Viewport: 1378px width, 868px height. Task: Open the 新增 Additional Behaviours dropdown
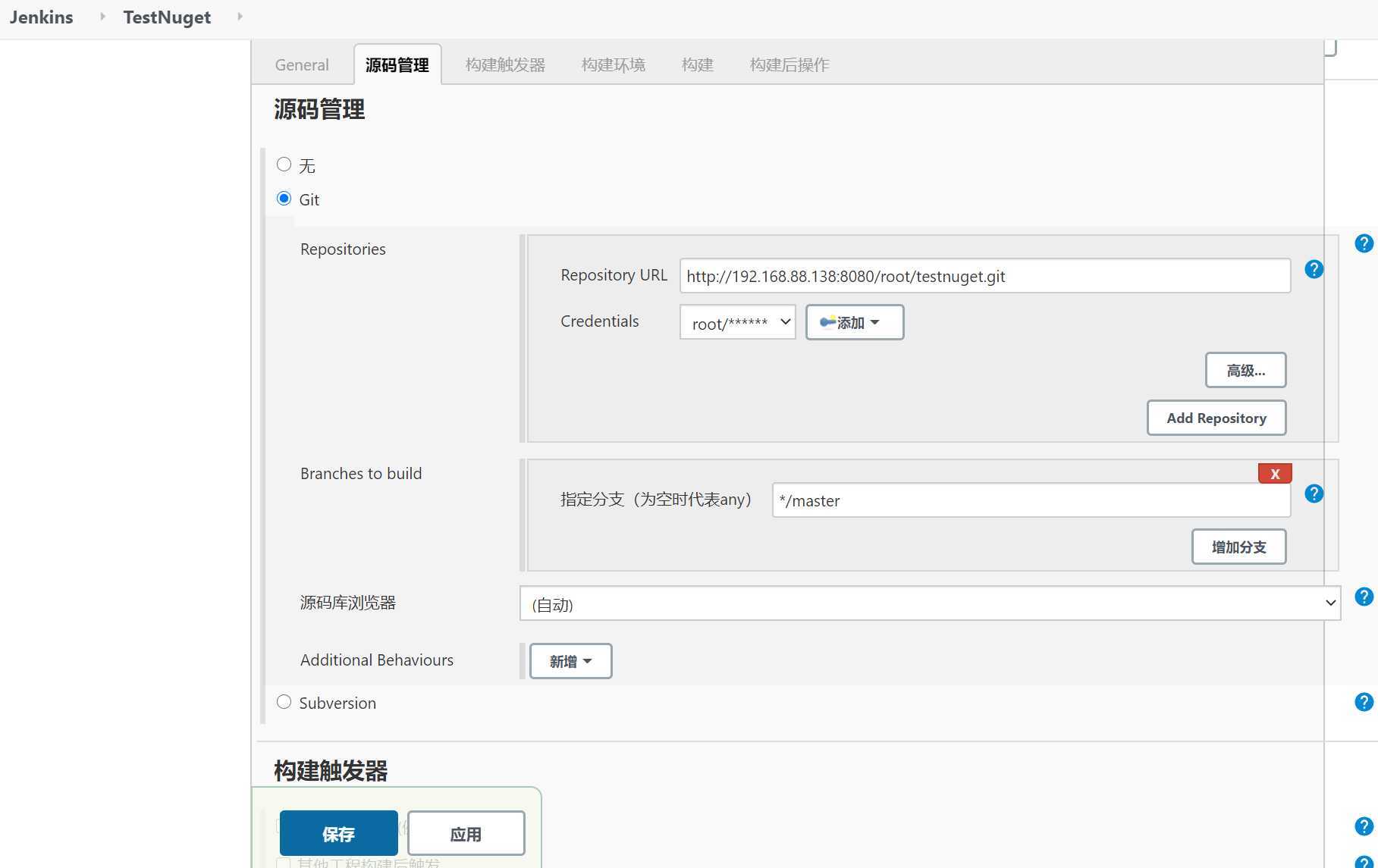[570, 661]
